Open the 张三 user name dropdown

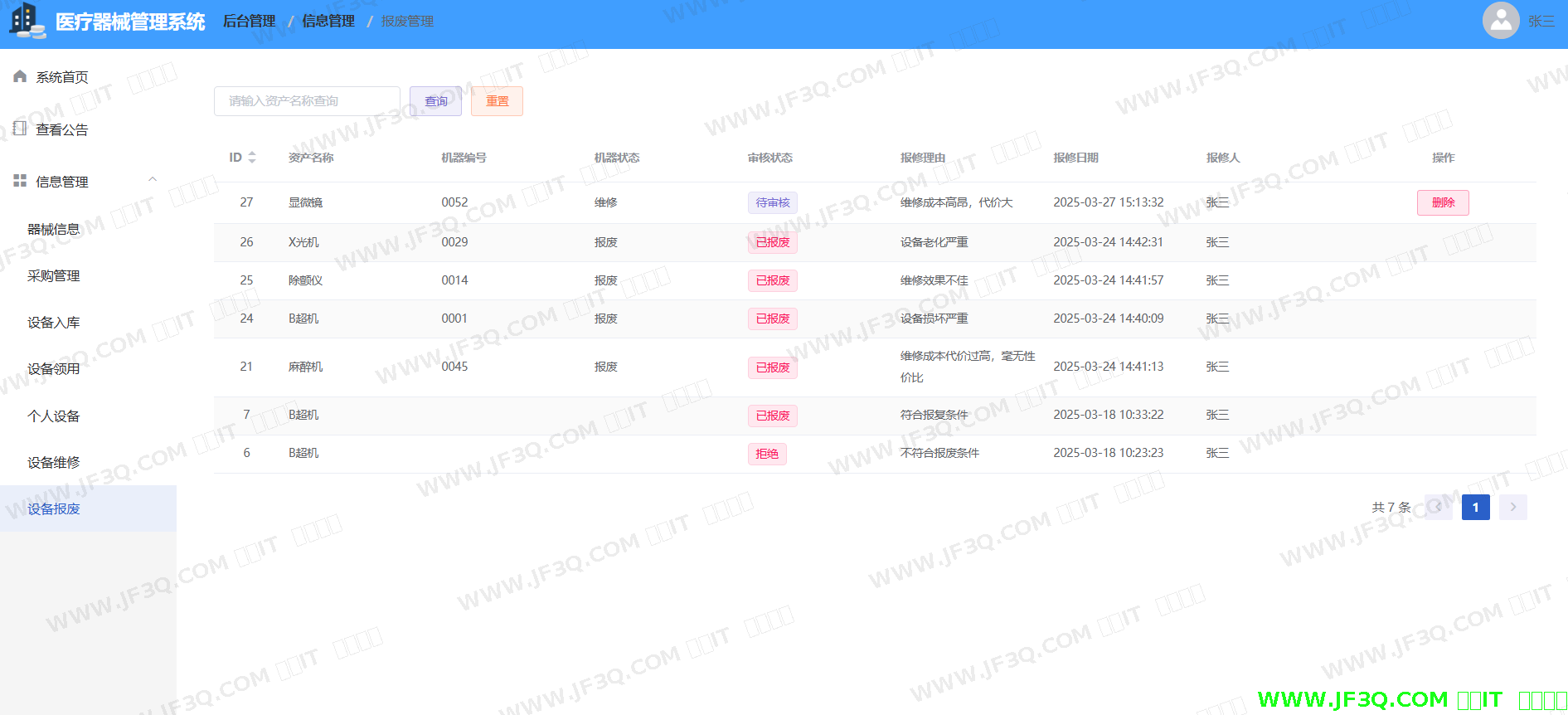click(x=1541, y=22)
